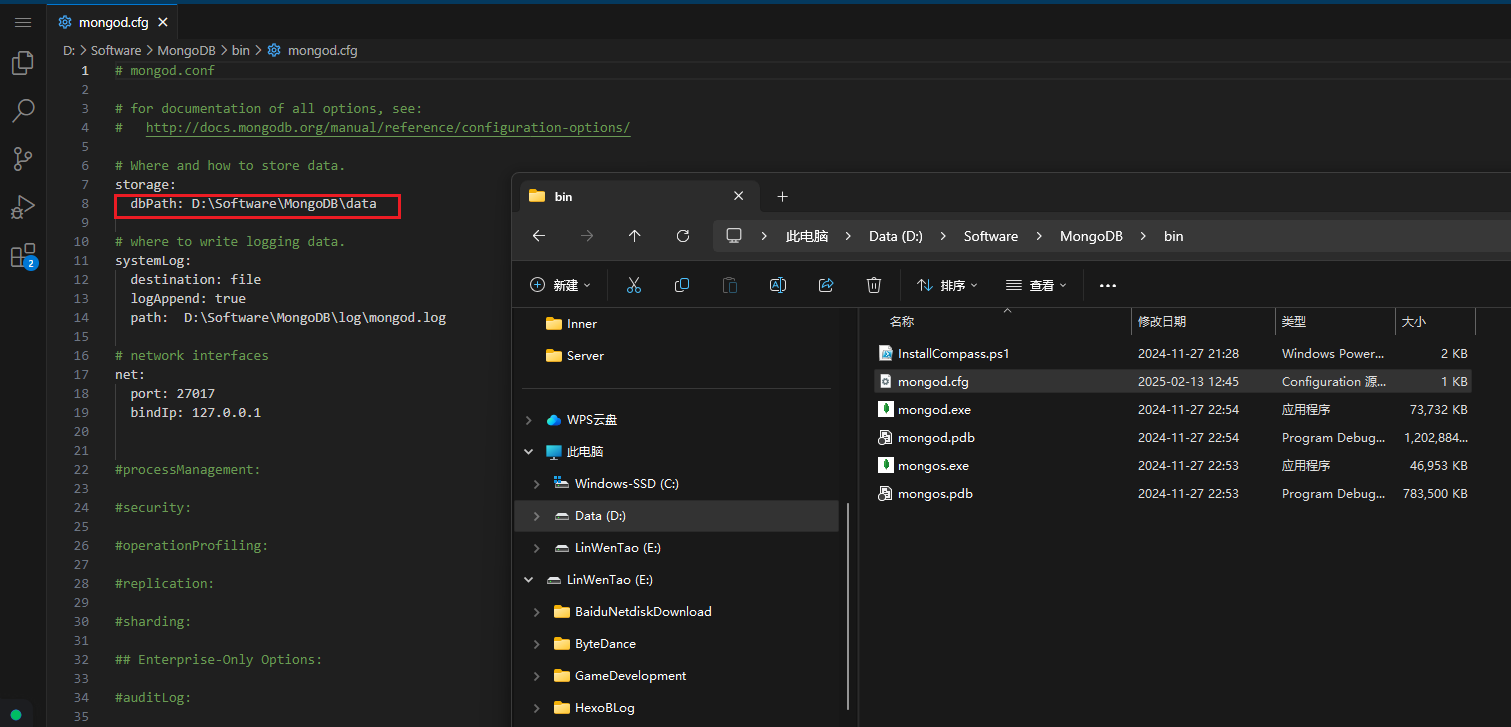Screen dimensions: 1511x727
Task: Click the Cut scissors icon in the Explorer toolbar
Action: pyautogui.click(x=633, y=285)
